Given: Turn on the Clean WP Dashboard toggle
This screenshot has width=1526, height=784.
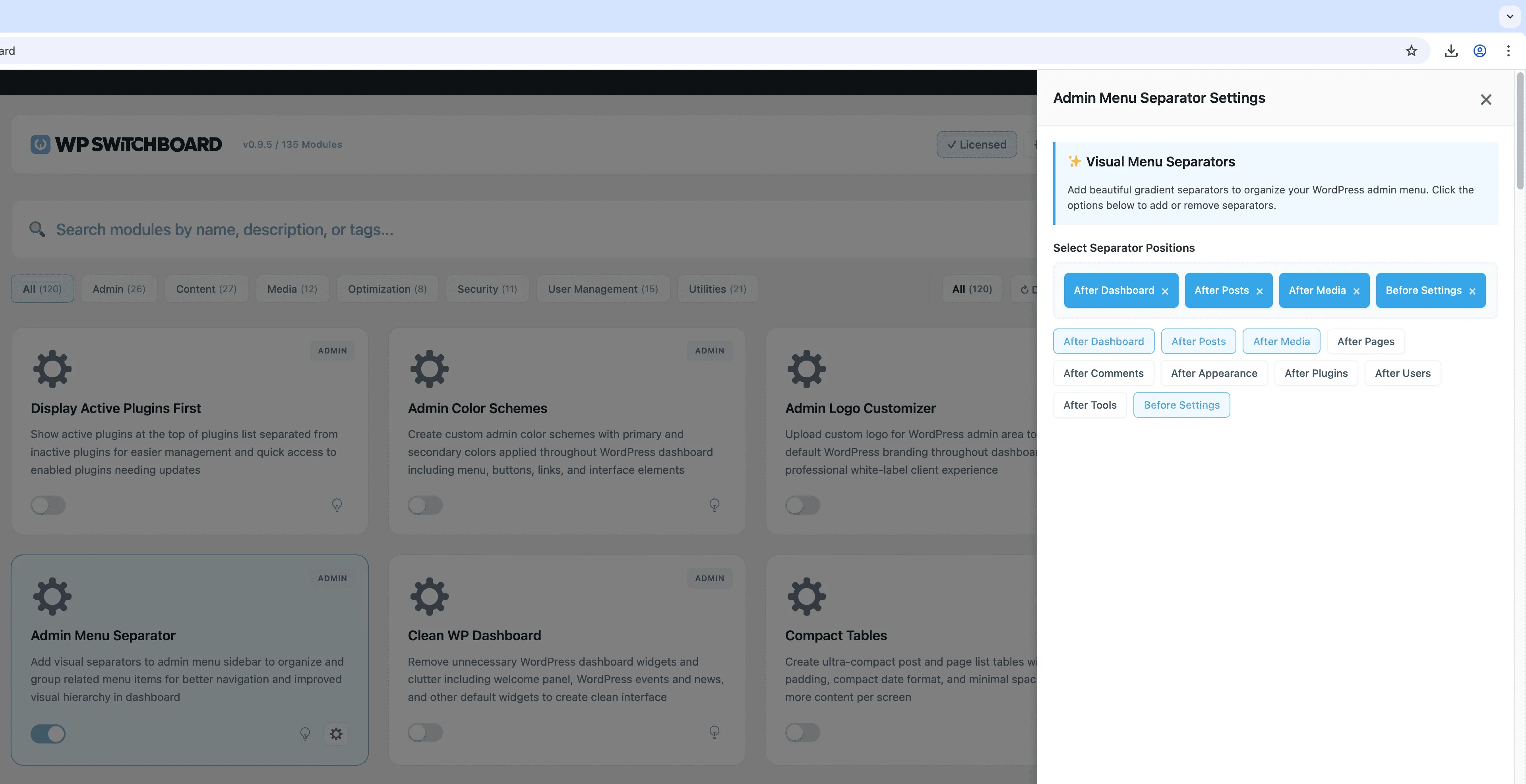Looking at the screenshot, I should 425,732.
